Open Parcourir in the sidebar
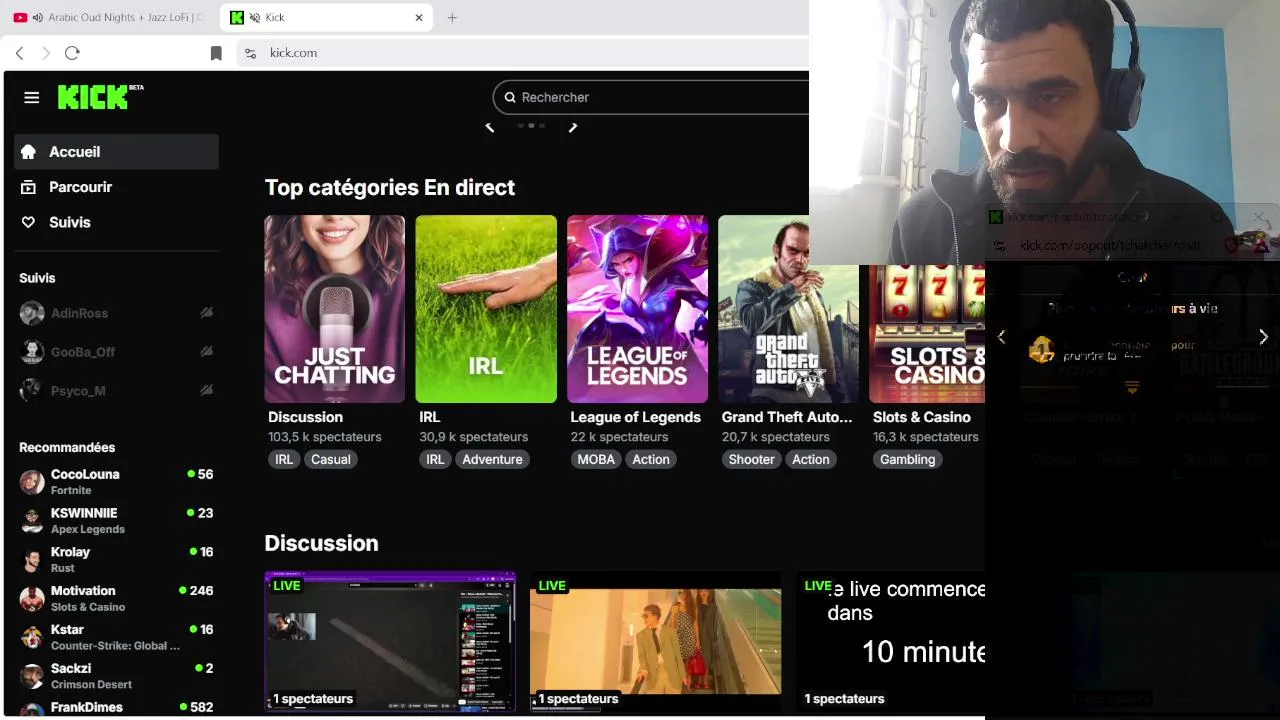 tap(116, 187)
